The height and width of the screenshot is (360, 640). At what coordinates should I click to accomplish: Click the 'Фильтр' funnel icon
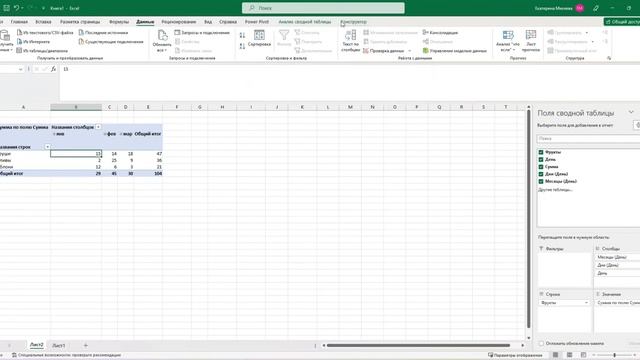coord(284,35)
